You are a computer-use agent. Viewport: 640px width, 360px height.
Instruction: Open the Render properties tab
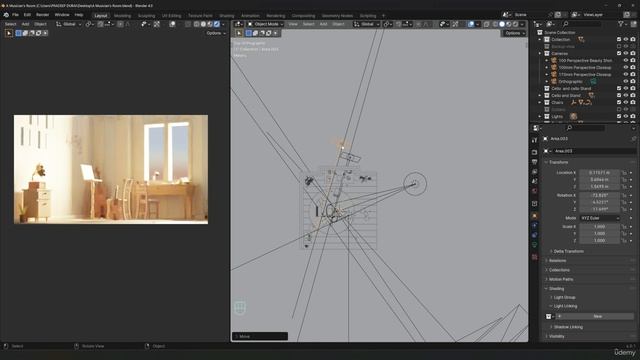(x=535, y=152)
